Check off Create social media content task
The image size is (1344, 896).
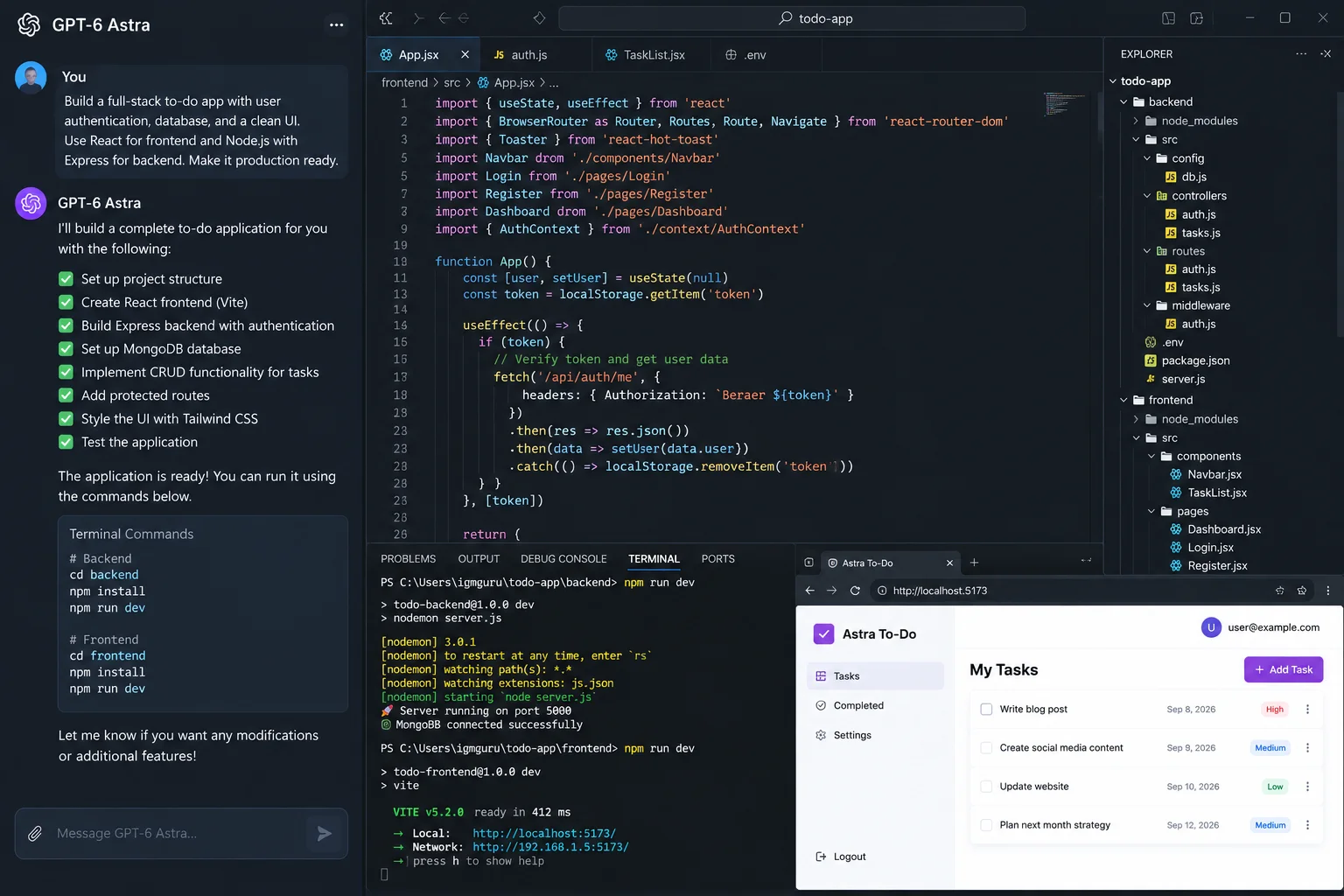pos(986,748)
